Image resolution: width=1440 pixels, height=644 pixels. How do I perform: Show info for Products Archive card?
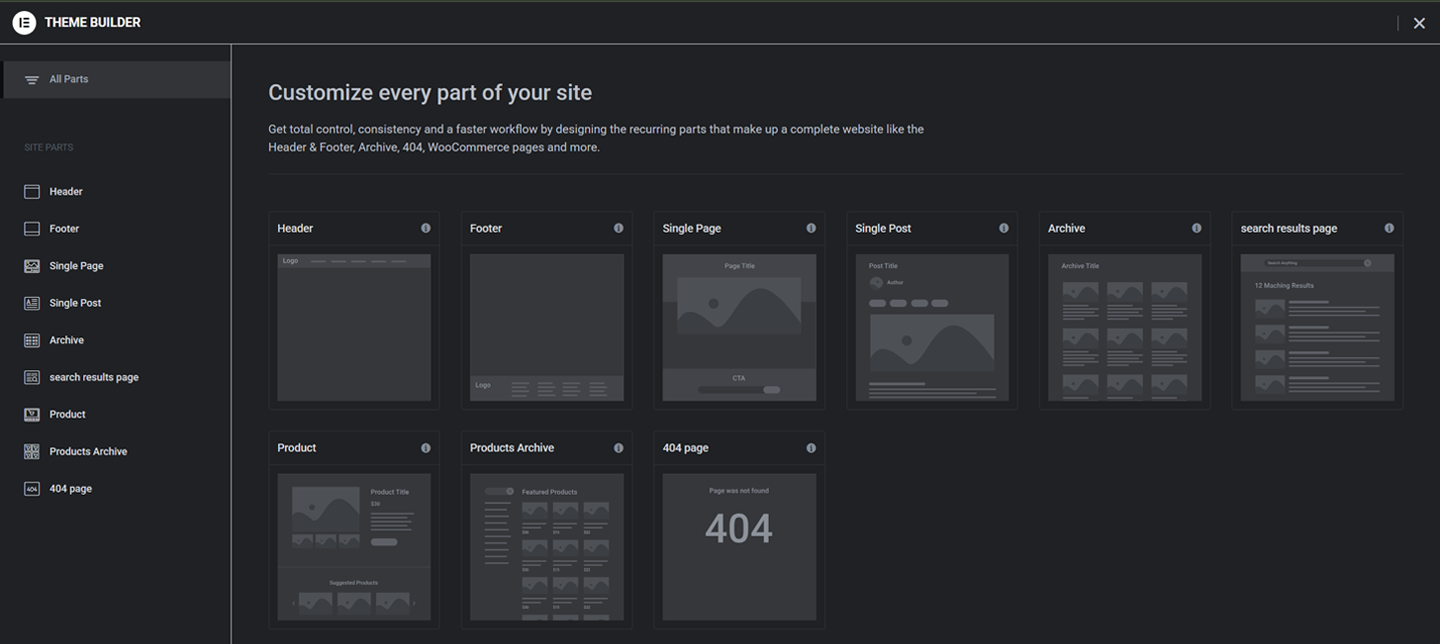(619, 448)
